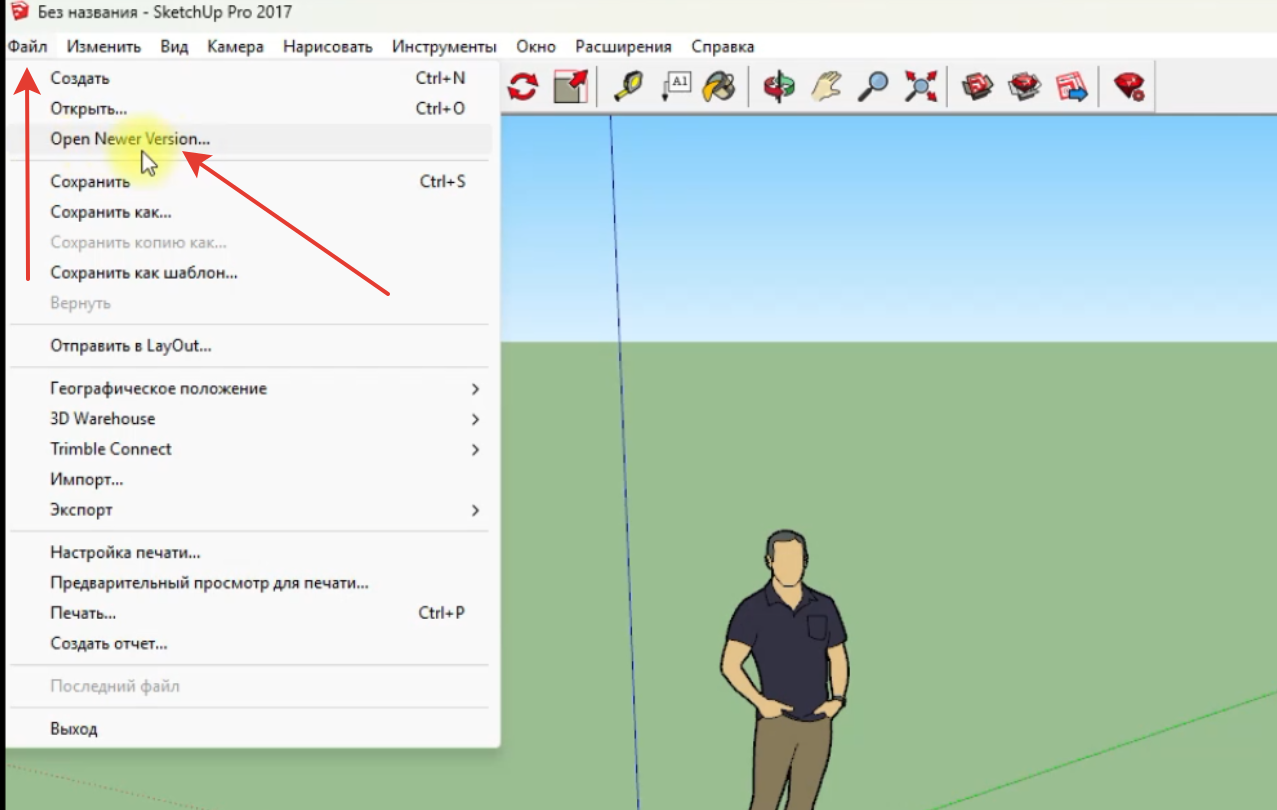The width and height of the screenshot is (1277, 810).
Task: Choose Импорт... from the menu
Action: click(87, 479)
